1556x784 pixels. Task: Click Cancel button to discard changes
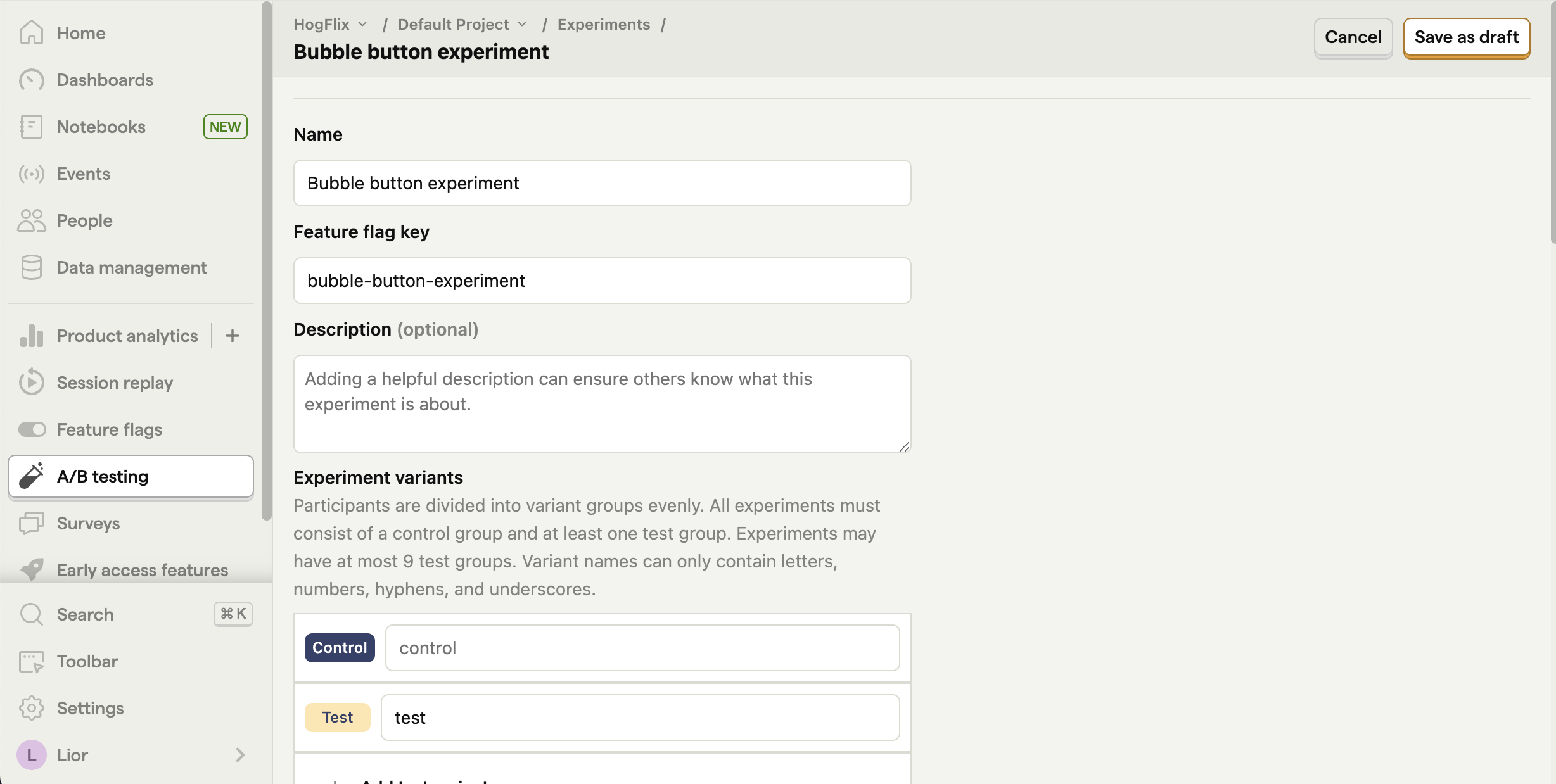(x=1352, y=36)
